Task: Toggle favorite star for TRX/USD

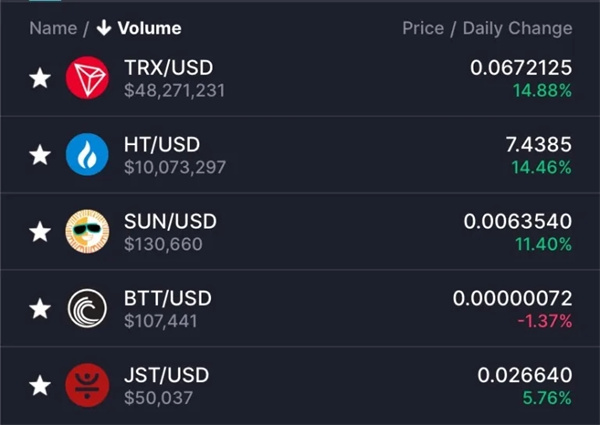Action: tap(40, 78)
